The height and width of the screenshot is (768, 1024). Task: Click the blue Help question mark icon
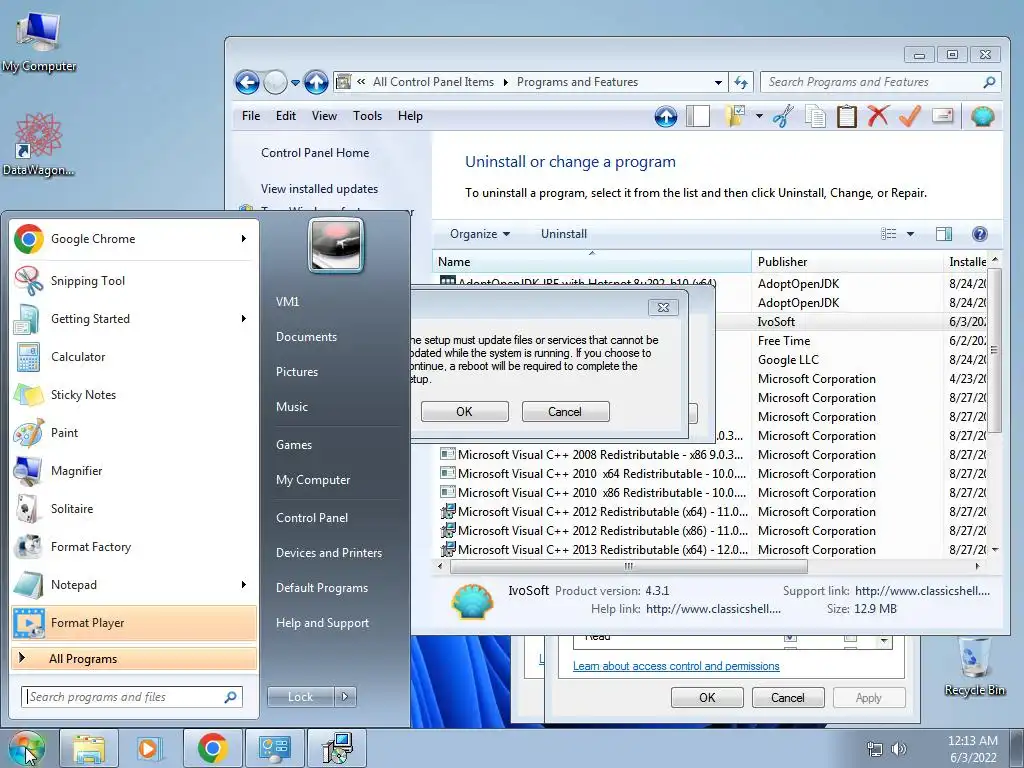[979, 234]
